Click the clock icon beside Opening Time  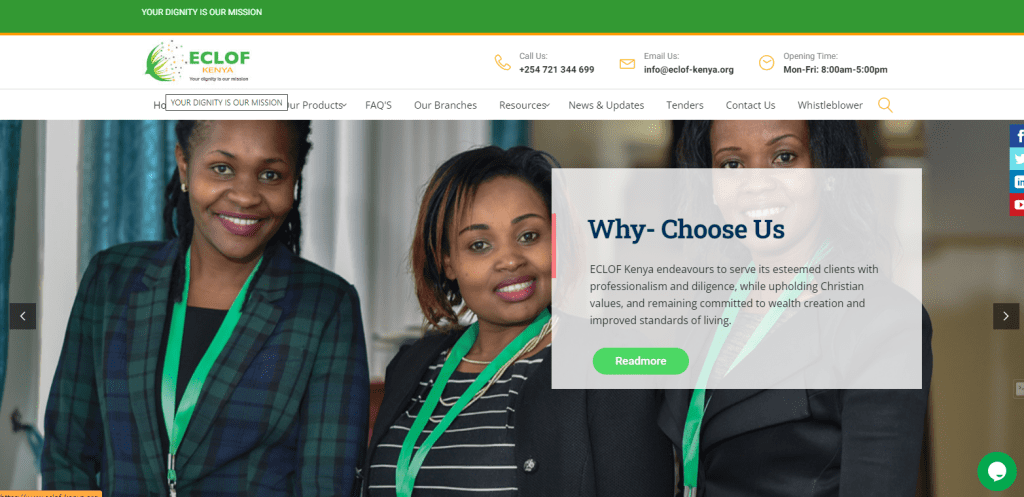pyautogui.click(x=766, y=63)
